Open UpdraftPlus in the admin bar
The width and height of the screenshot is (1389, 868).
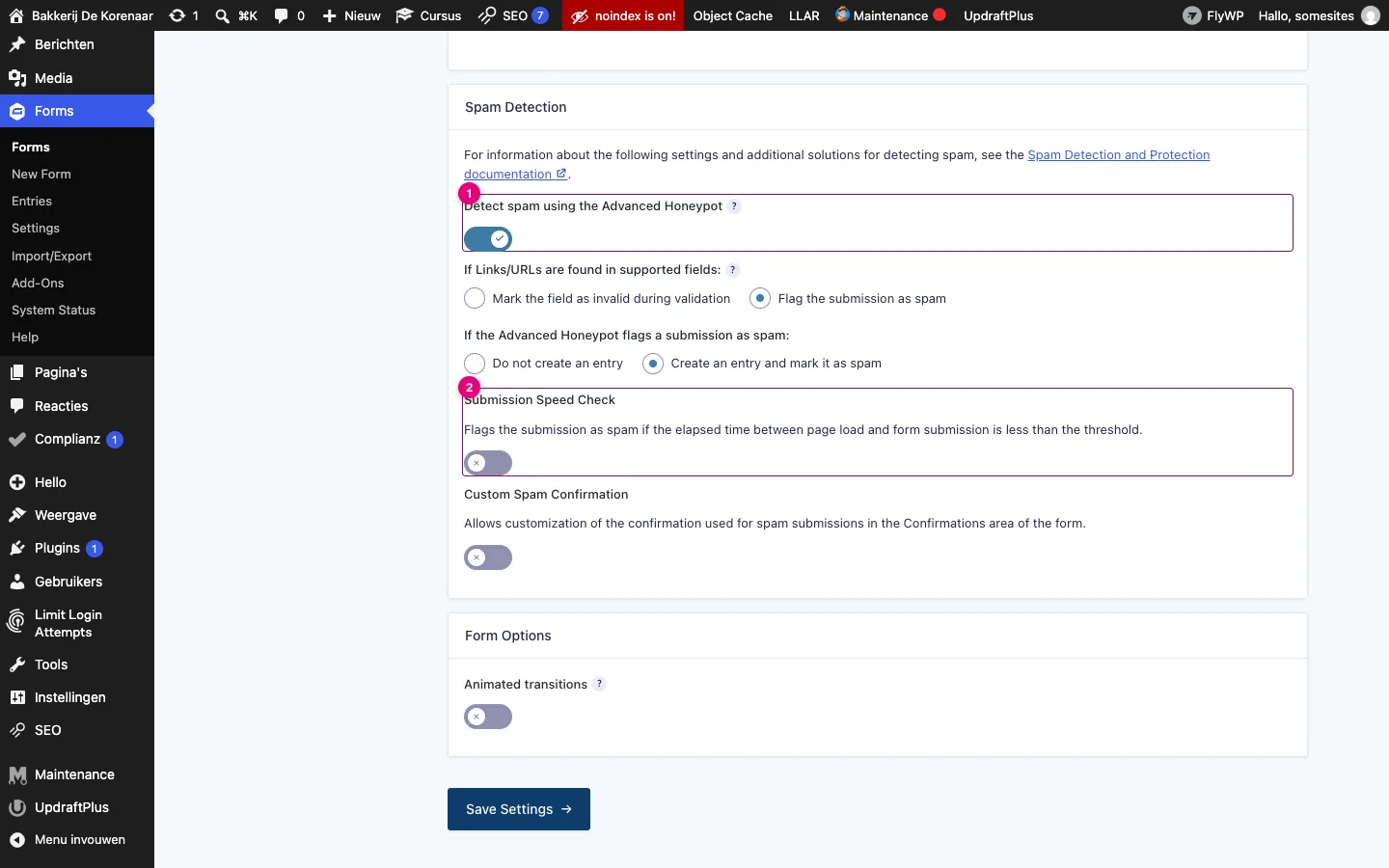point(998,15)
